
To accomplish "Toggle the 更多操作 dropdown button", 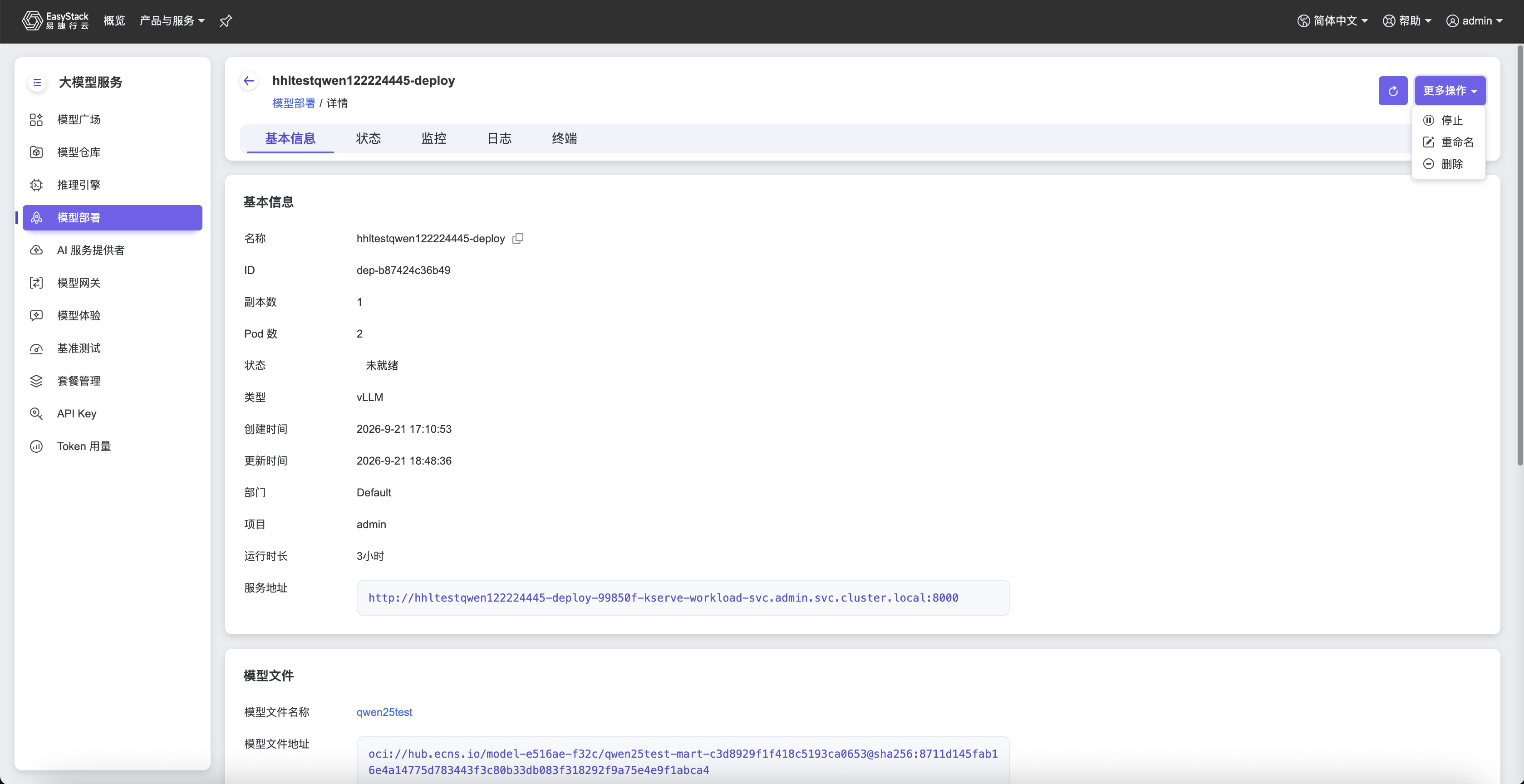I will (x=1450, y=90).
